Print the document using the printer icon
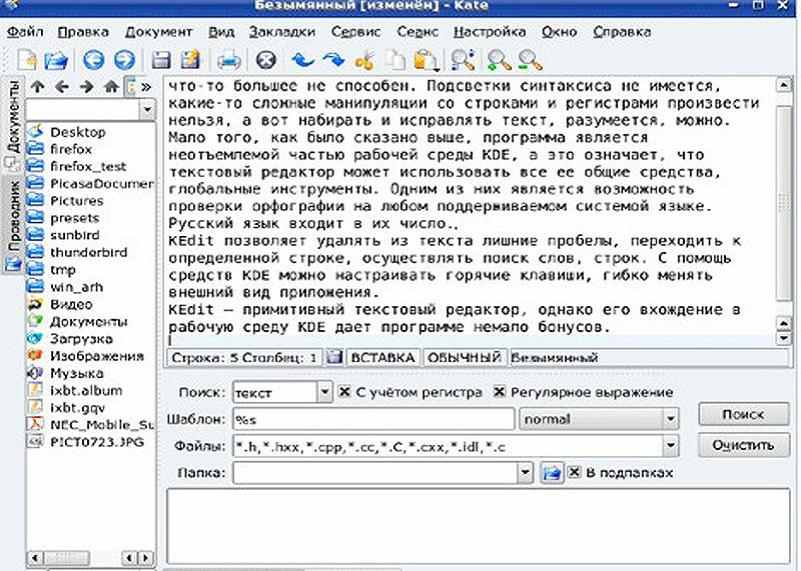 [x=228, y=61]
